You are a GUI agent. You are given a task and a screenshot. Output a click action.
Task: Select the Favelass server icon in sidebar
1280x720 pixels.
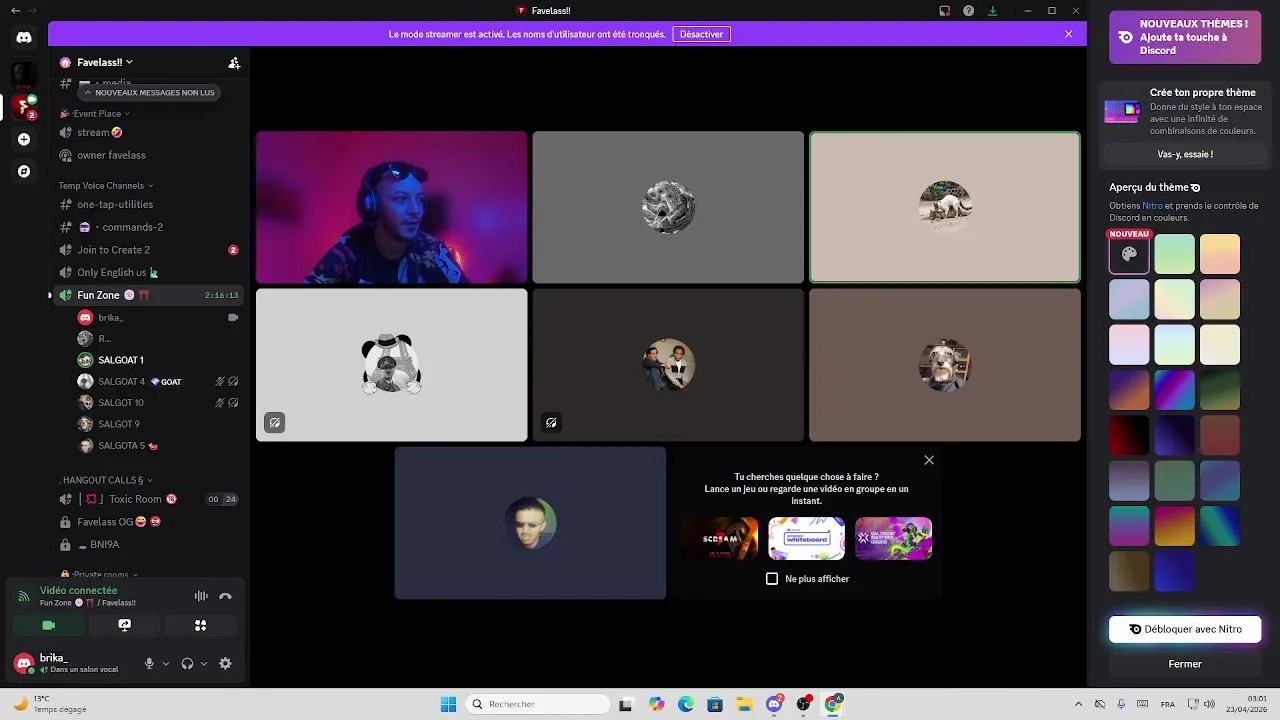click(x=24, y=106)
